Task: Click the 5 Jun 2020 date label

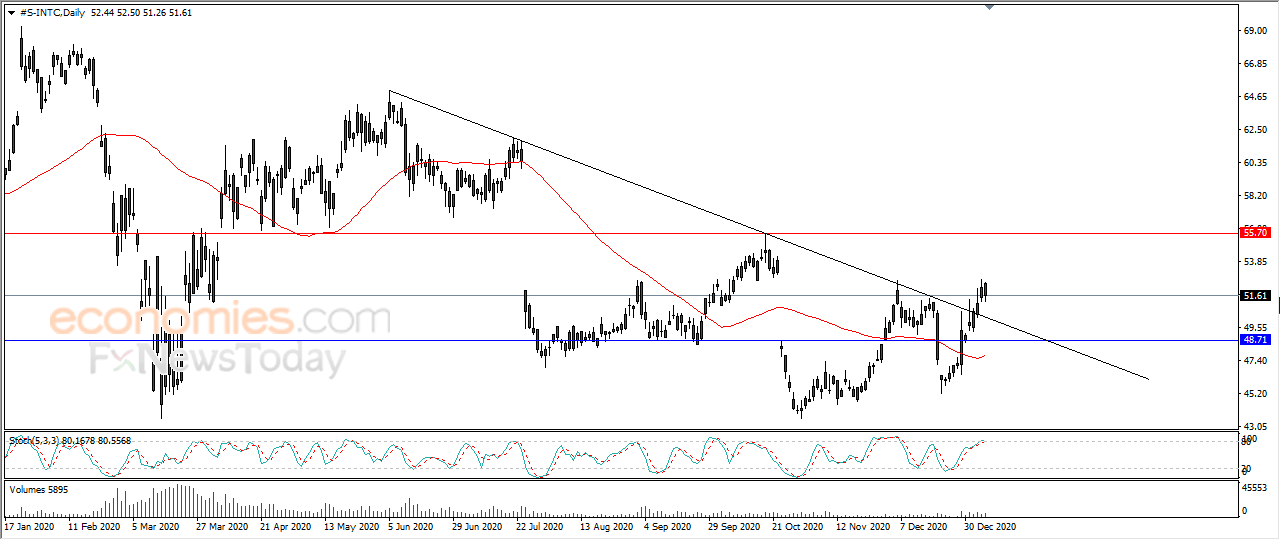Action: (412, 526)
